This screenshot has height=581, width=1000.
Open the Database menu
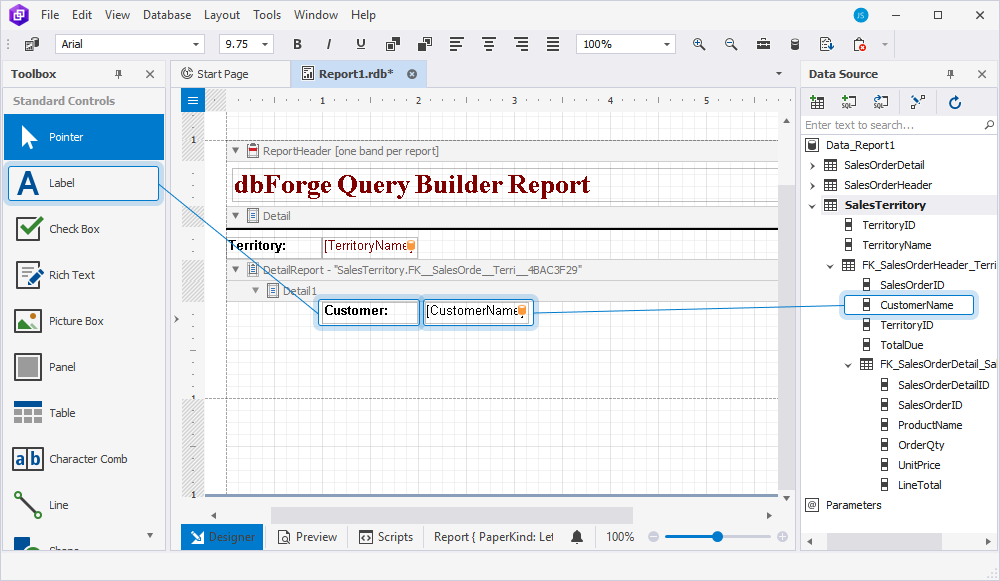click(x=166, y=15)
